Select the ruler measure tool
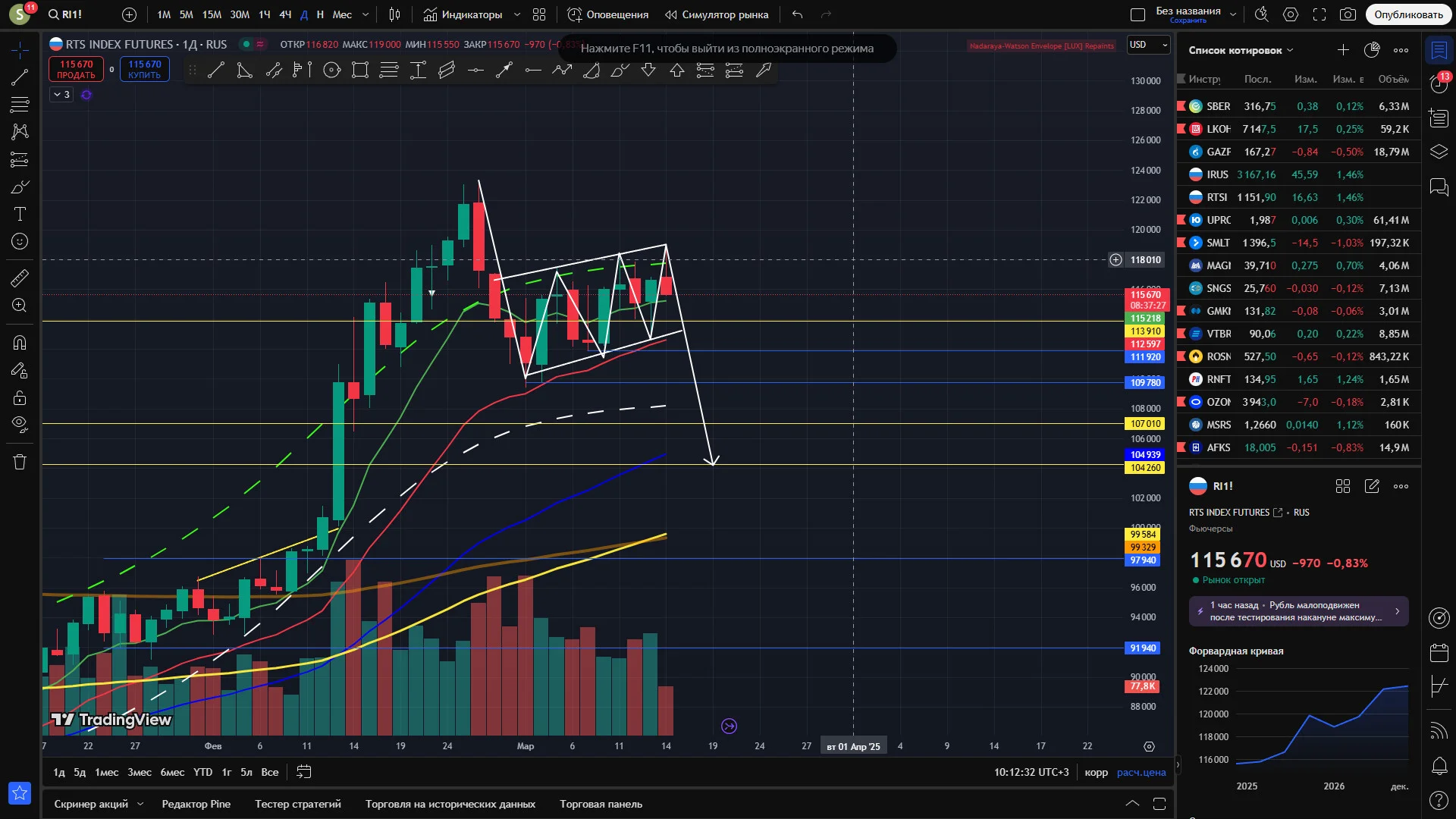 [x=20, y=278]
